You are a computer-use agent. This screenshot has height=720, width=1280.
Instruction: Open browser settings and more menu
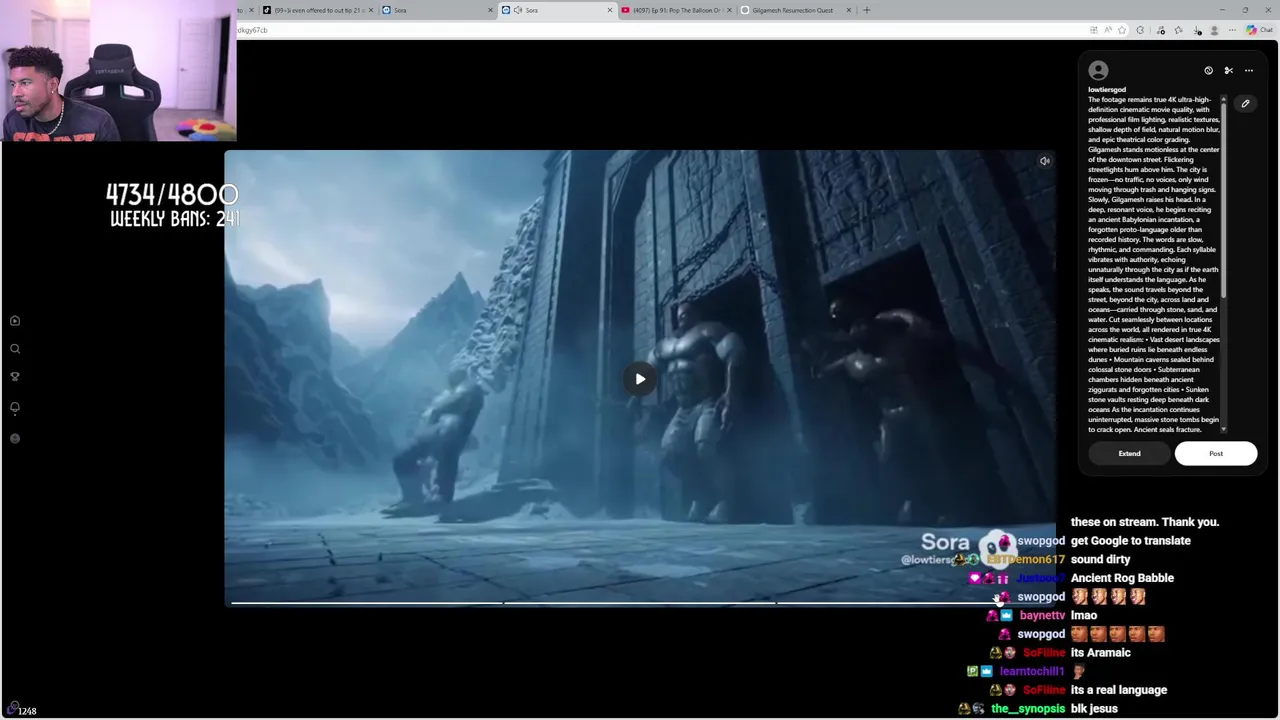point(1232,30)
